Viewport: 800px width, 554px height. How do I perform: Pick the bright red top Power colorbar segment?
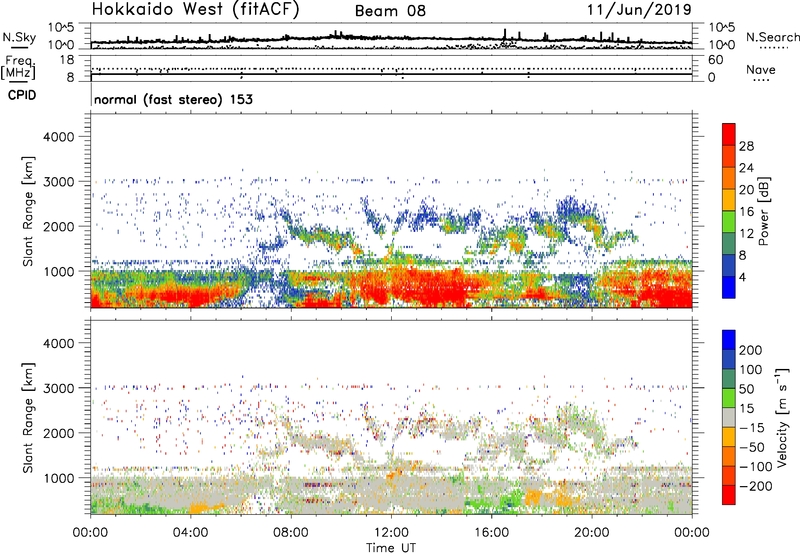click(x=729, y=134)
